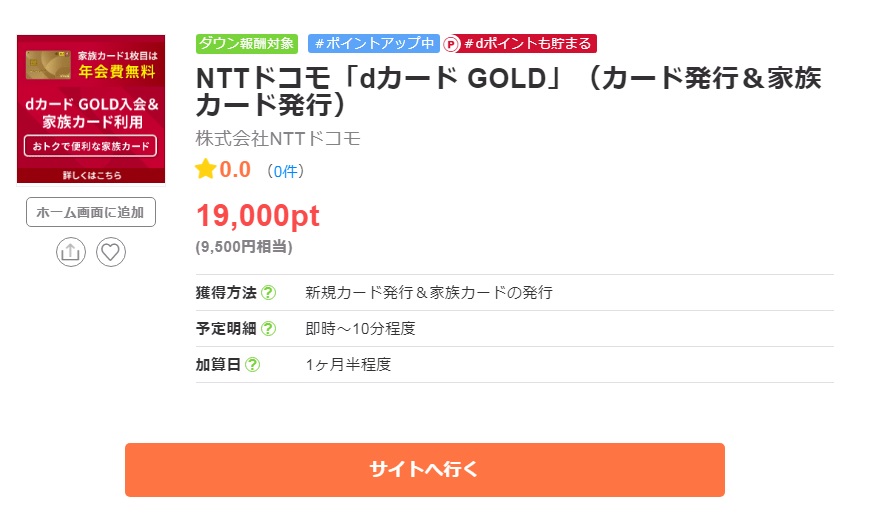Click the 19,000pt point value
Screen dimensions: 871x516
point(258,216)
